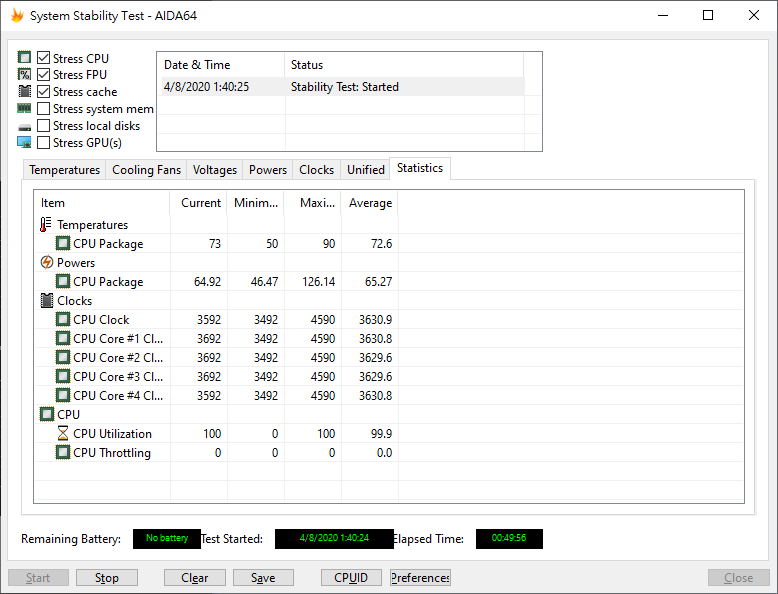The image size is (778, 594).
Task: Minimize the System Stability Test window
Action: click(663, 15)
